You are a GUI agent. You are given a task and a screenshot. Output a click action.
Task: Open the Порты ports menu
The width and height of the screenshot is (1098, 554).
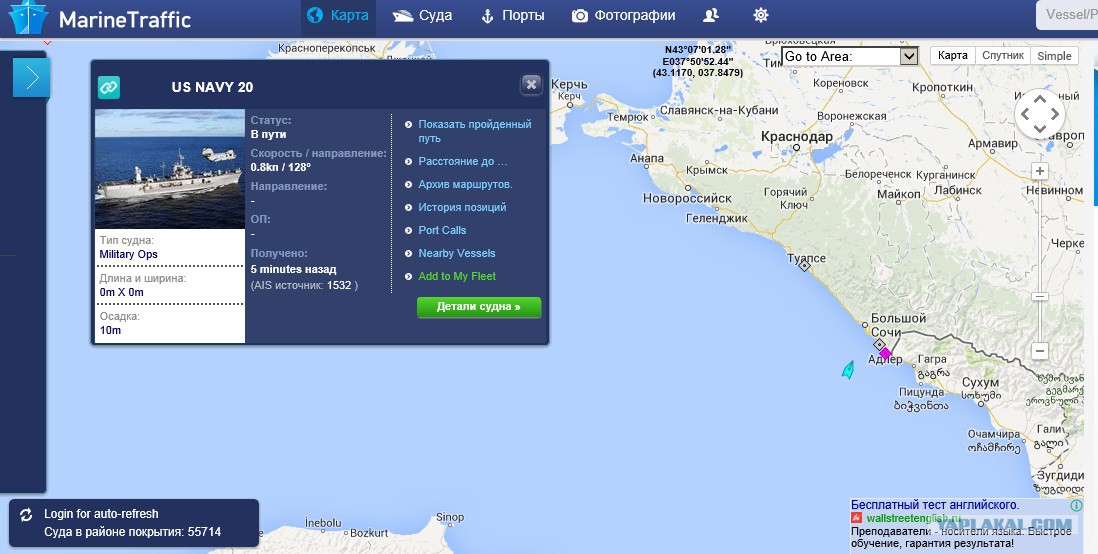click(513, 16)
